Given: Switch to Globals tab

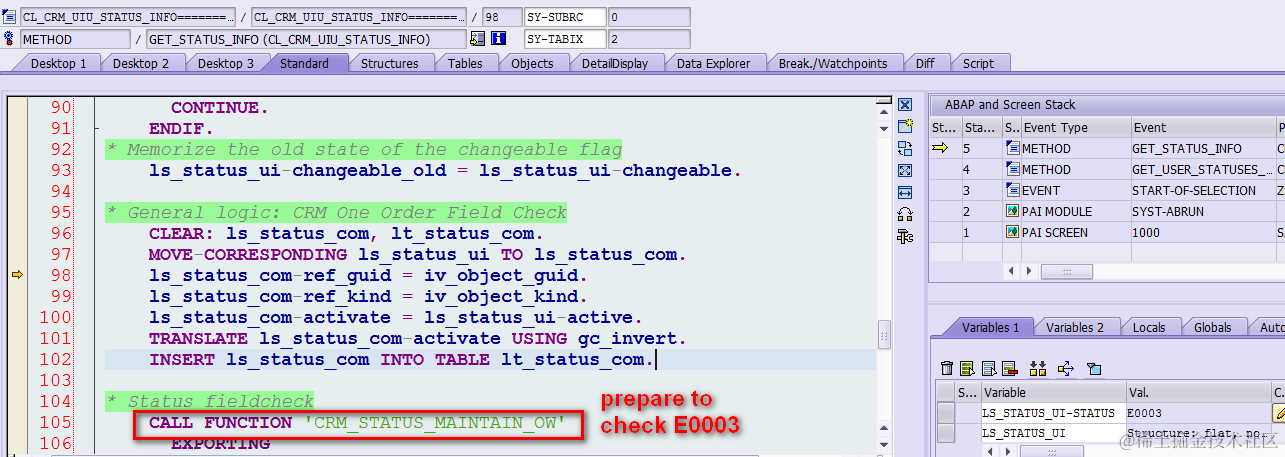Looking at the screenshot, I should click(1212, 327).
